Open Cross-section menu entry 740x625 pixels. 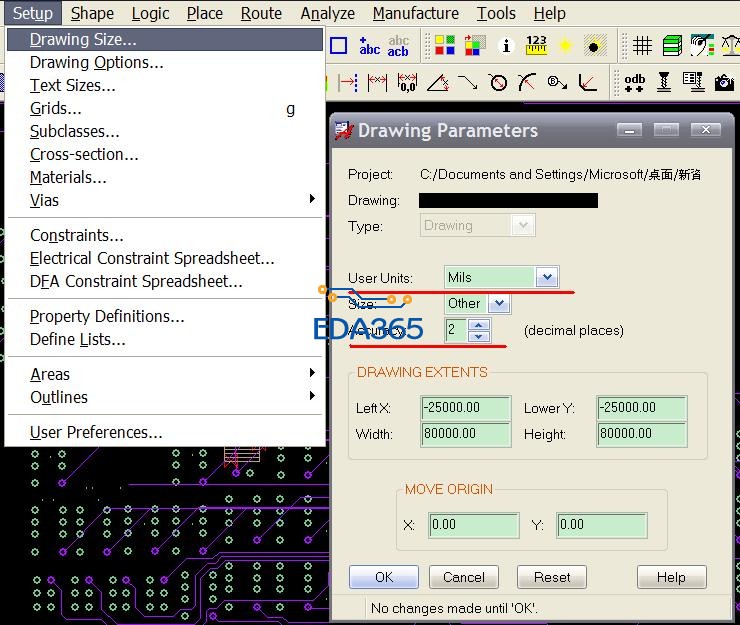pyautogui.click(x=165, y=154)
